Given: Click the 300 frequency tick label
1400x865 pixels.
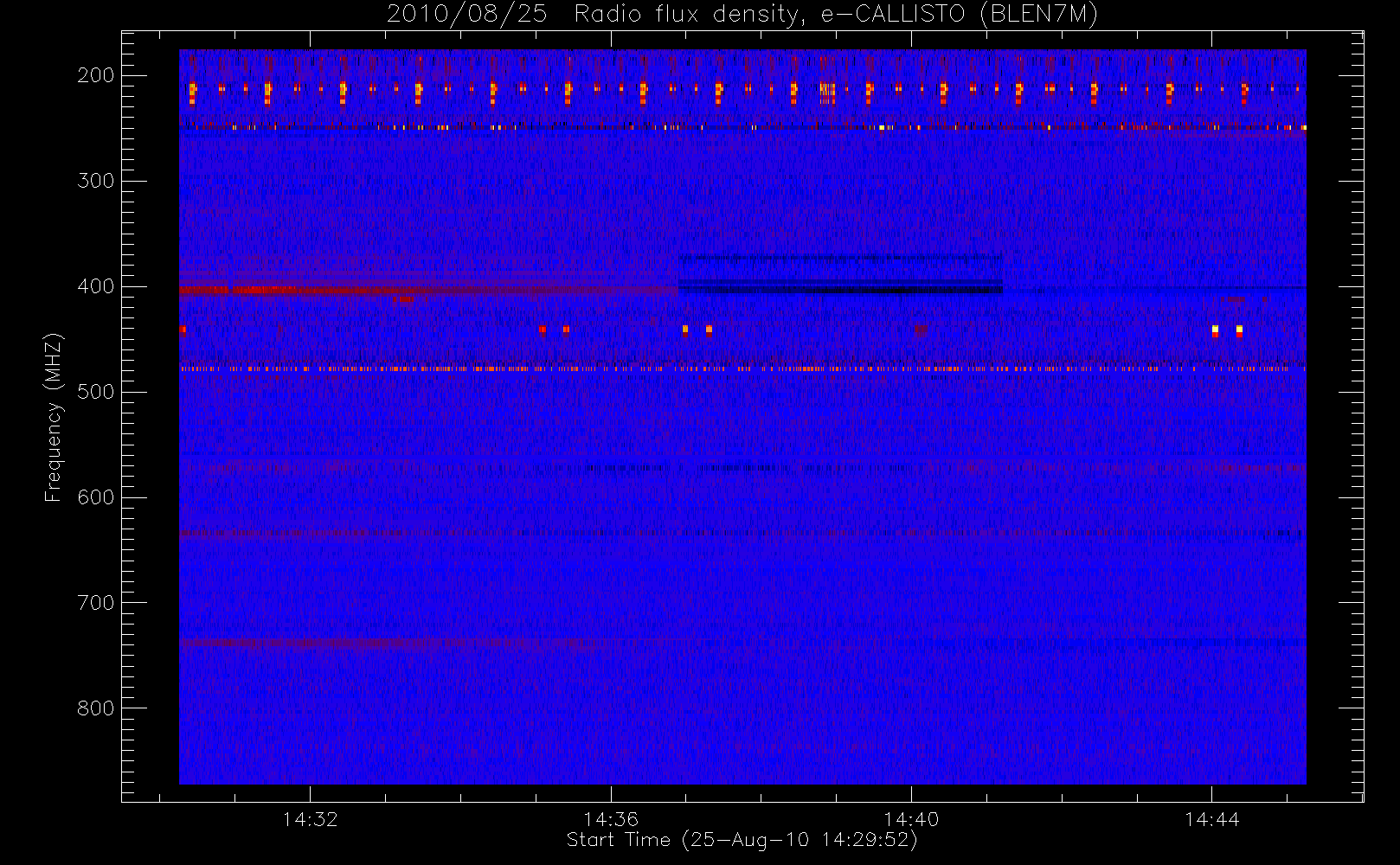Looking at the screenshot, I should click(x=95, y=181).
